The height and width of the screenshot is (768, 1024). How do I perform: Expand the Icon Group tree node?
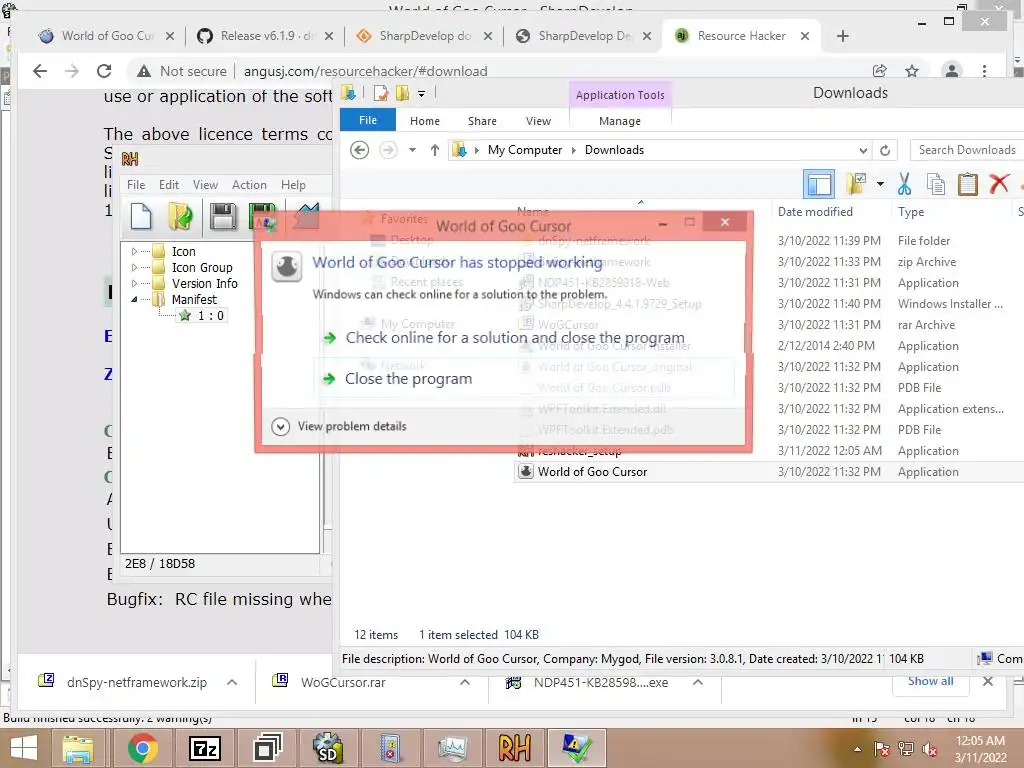[135, 267]
